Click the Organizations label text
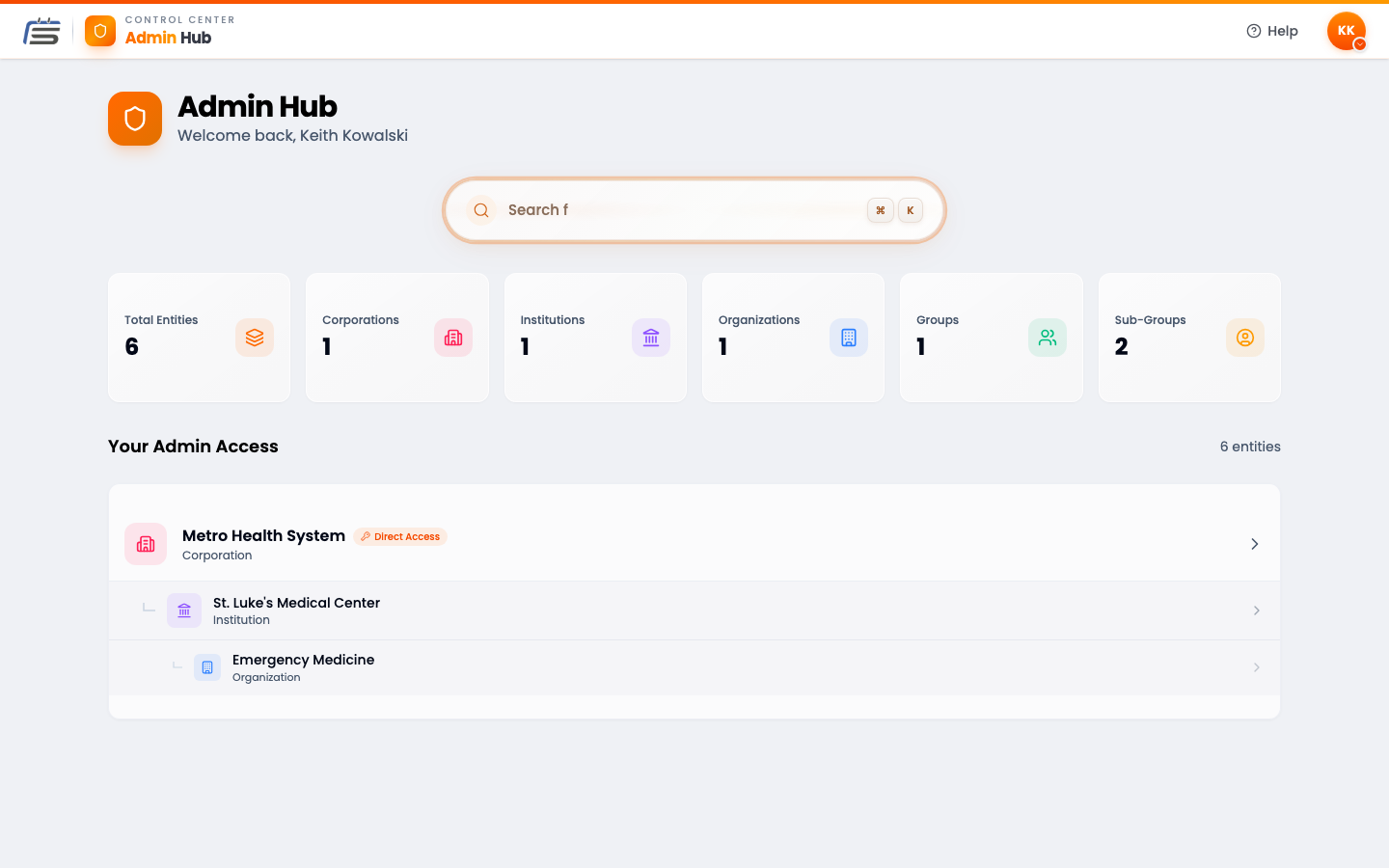The image size is (1389, 868). coord(759,320)
